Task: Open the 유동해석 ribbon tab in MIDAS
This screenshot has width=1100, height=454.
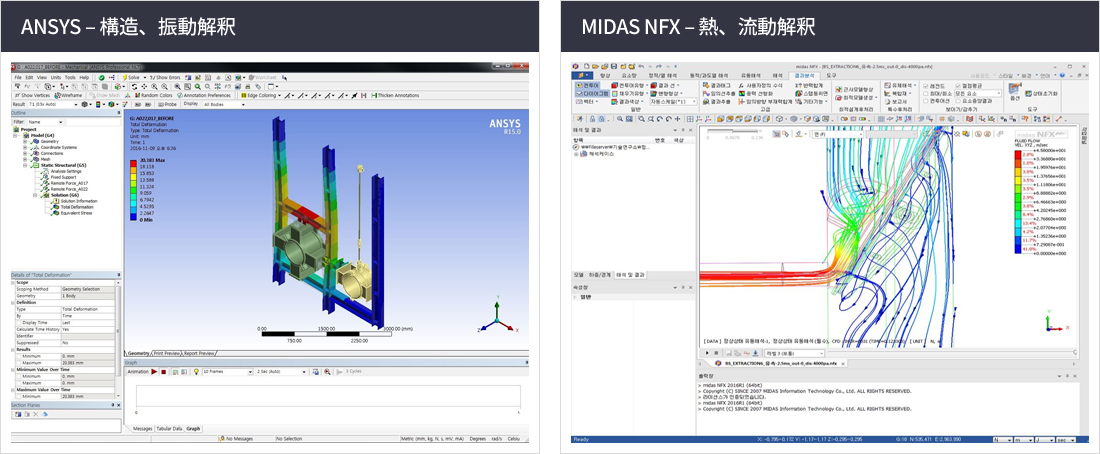Action: [x=751, y=76]
